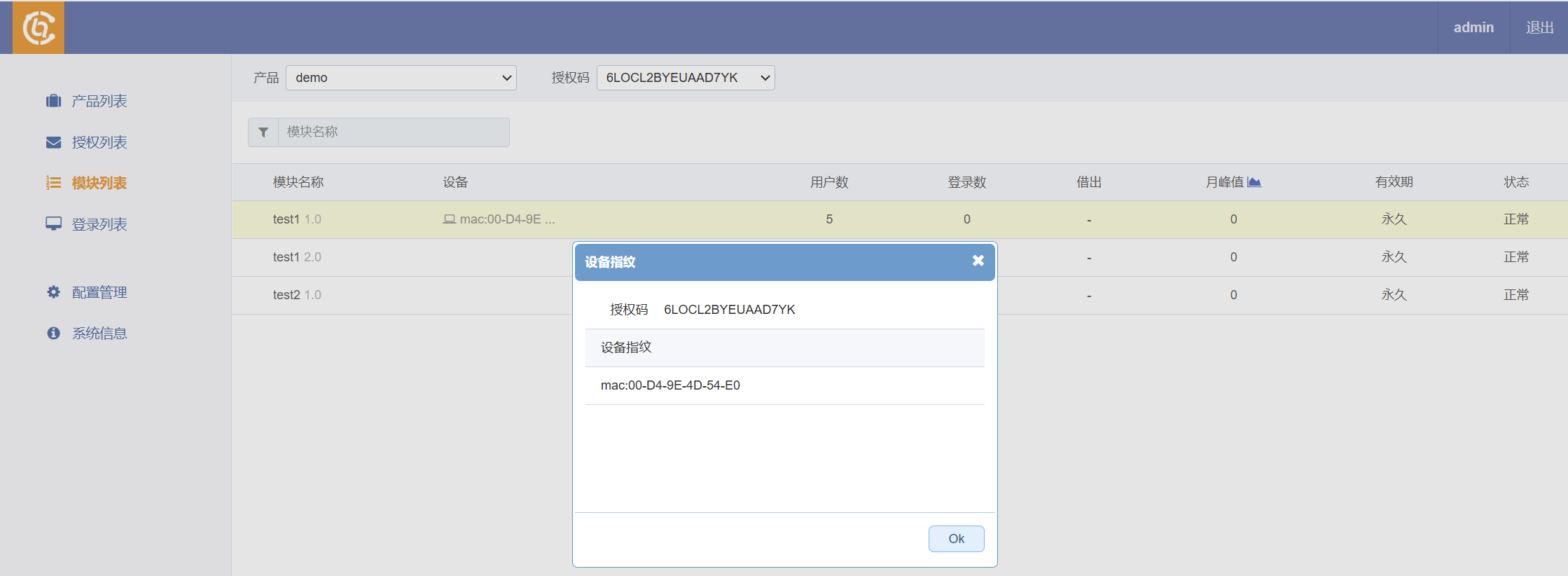Screen dimensions: 1568x576
Task: Click the gear icon beside 配置管理
Action: coord(53,292)
